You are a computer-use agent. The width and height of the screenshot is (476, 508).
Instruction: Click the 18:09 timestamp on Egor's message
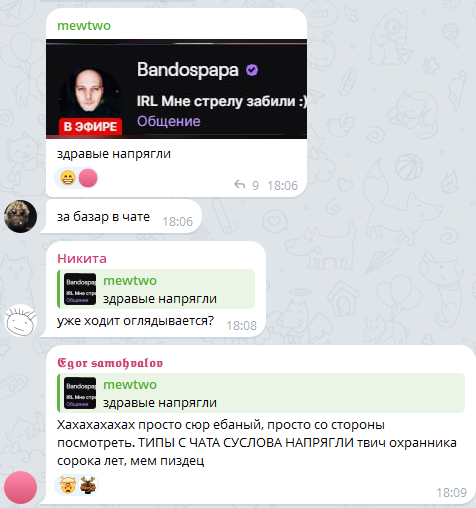(x=452, y=492)
